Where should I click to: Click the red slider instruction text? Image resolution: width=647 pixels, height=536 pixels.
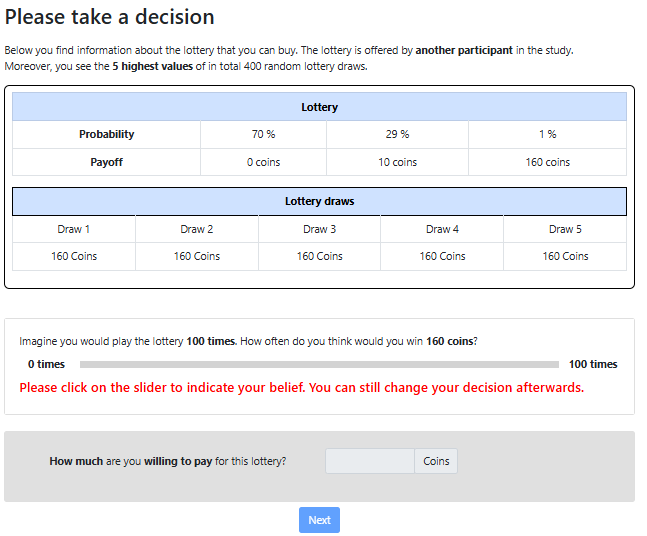[301, 388]
